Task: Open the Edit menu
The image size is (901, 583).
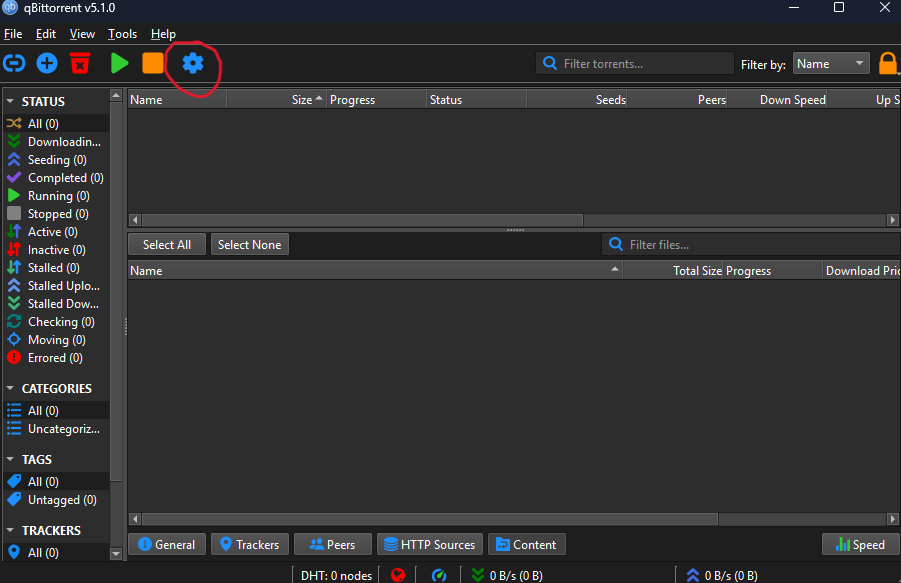Action: (46, 34)
